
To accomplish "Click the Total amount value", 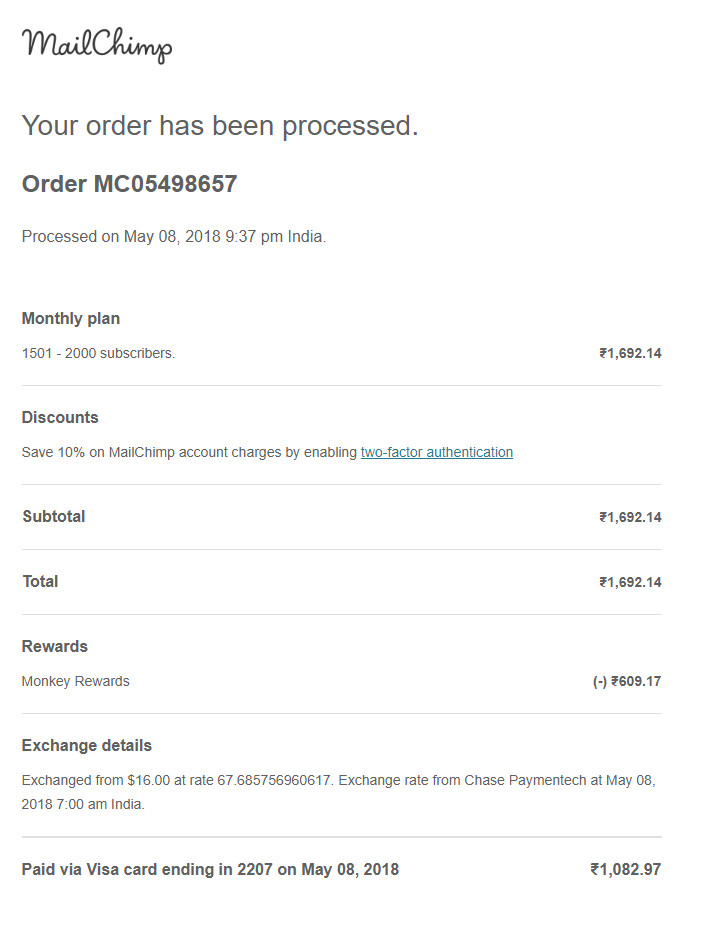I will tap(630, 582).
